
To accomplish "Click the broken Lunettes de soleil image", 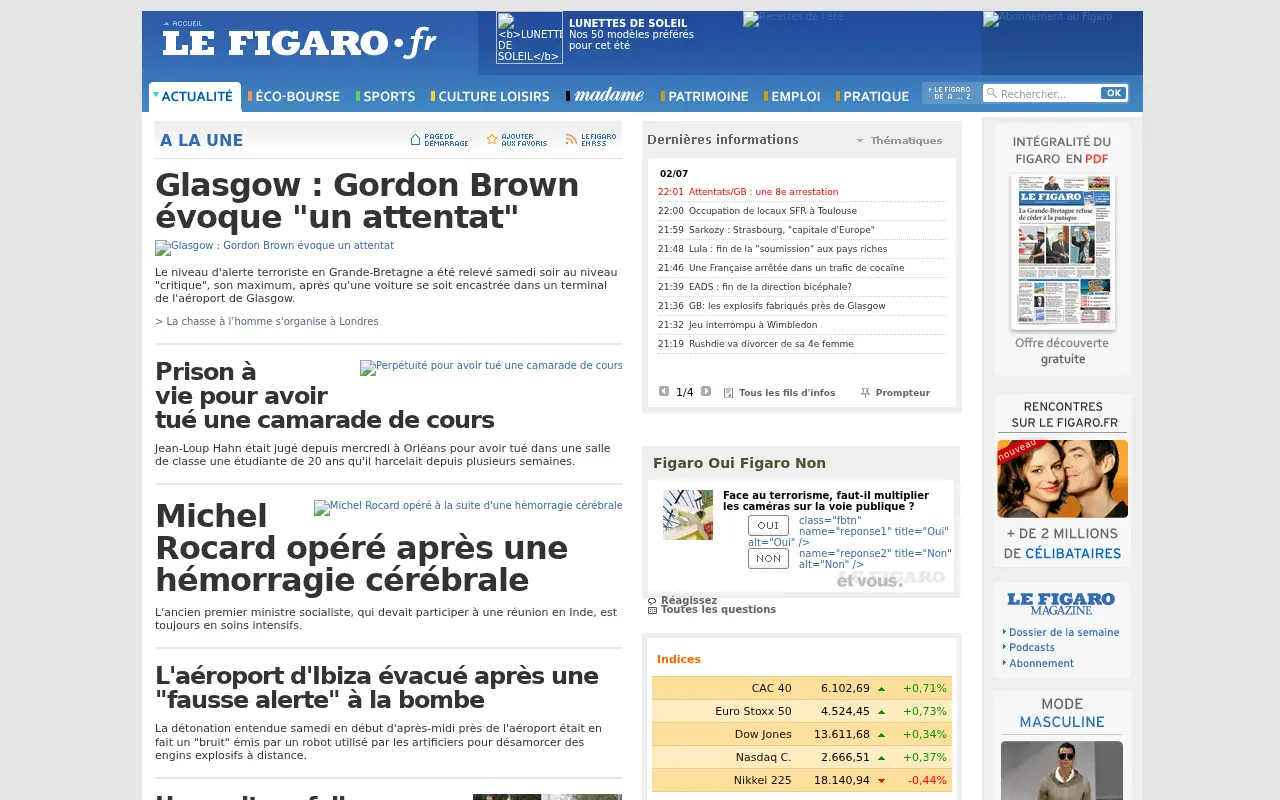I will click(529, 38).
